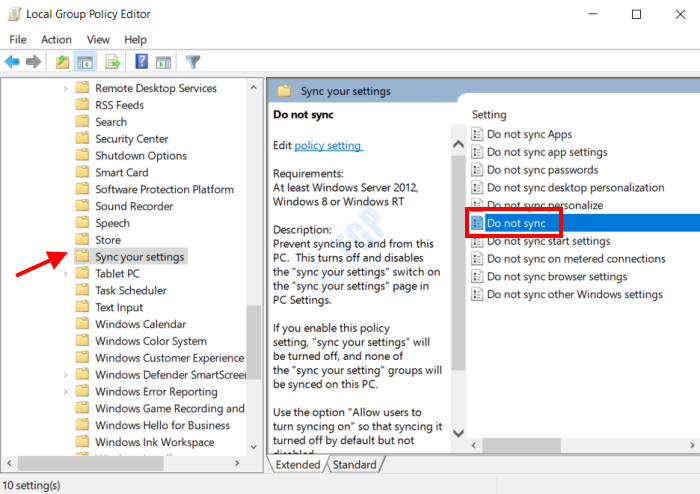700x494 pixels.
Task: Click the Back arrow in the toolbar
Action: [13, 62]
